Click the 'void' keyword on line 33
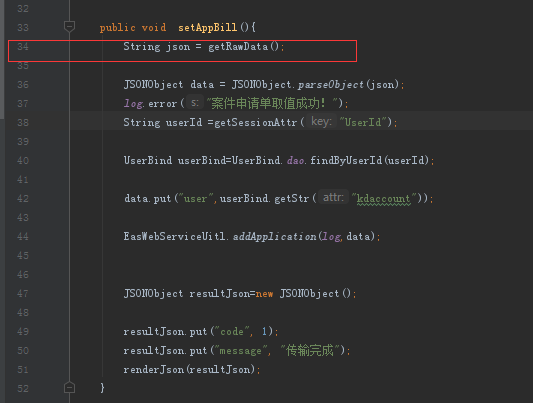The height and width of the screenshot is (403, 533). [x=154, y=28]
